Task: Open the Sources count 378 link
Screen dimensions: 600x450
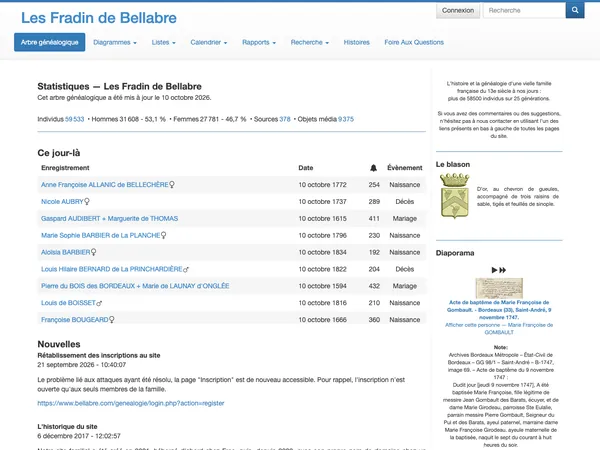Action: point(285,119)
